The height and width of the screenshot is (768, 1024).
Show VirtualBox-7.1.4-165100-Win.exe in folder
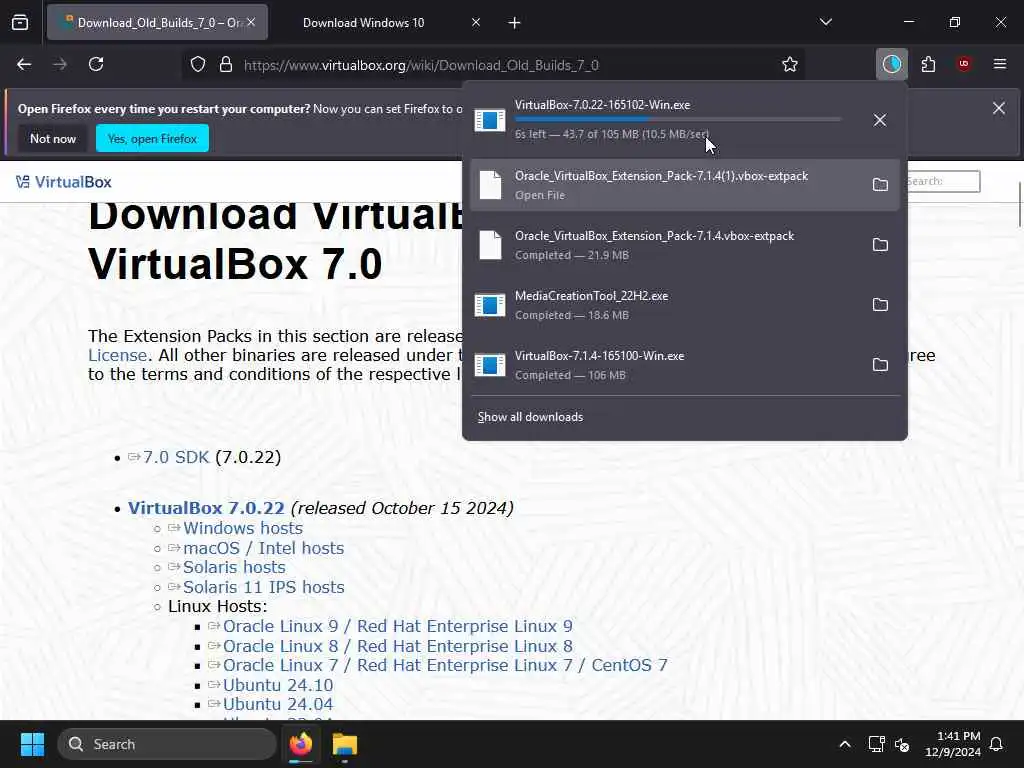coord(880,365)
